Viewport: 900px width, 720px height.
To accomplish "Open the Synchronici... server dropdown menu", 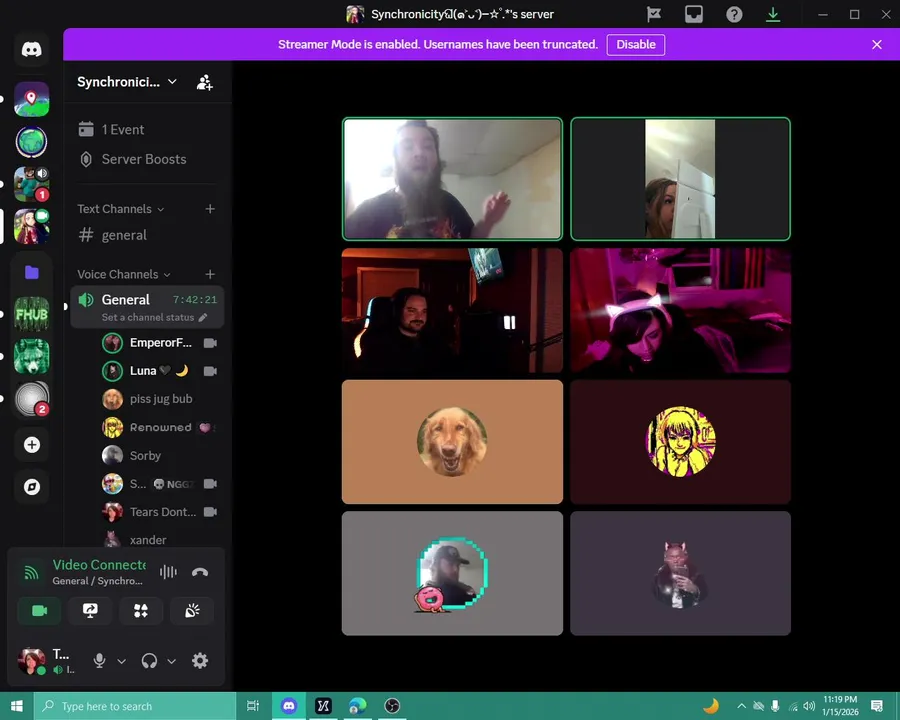I will pos(127,82).
